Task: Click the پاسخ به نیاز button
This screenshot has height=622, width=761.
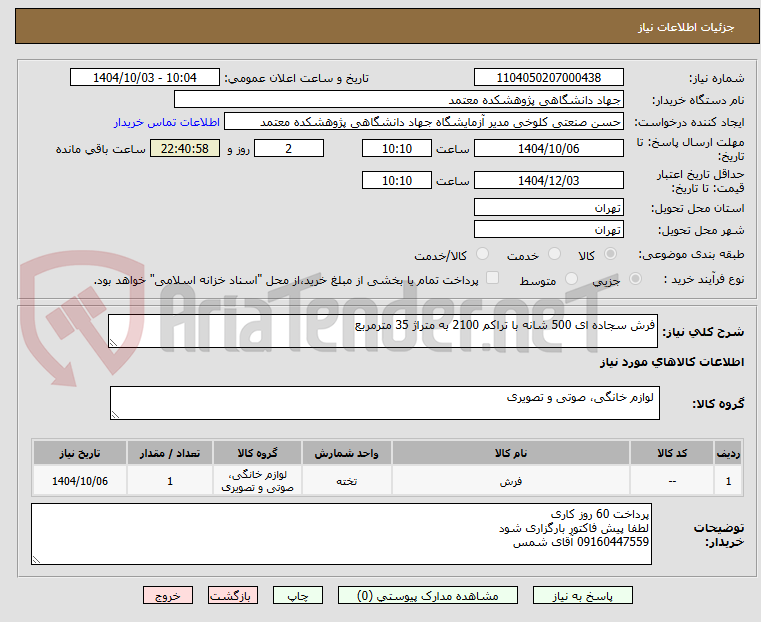Action: click(x=582, y=595)
